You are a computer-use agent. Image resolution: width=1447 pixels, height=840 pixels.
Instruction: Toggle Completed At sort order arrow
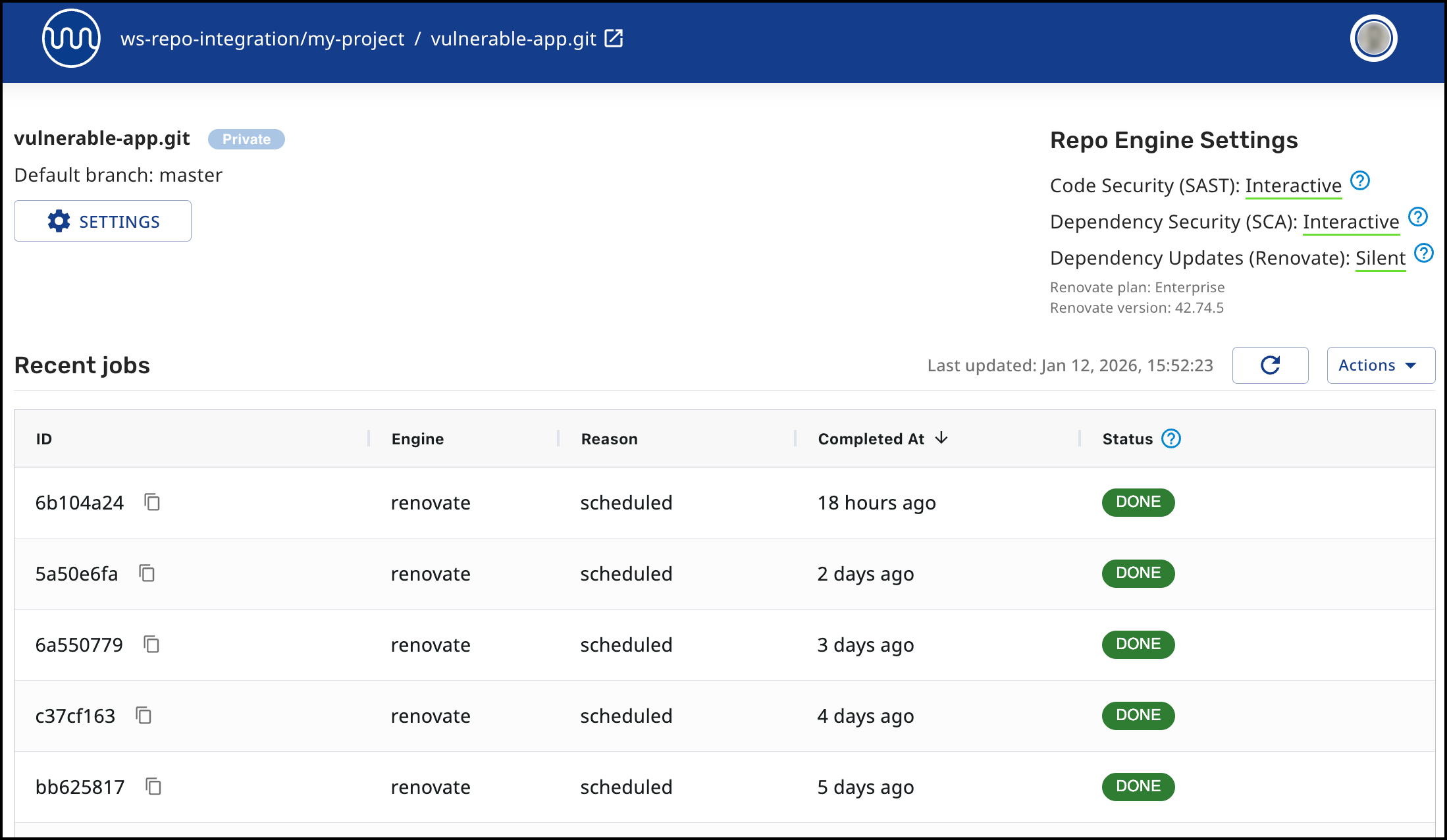coord(941,438)
